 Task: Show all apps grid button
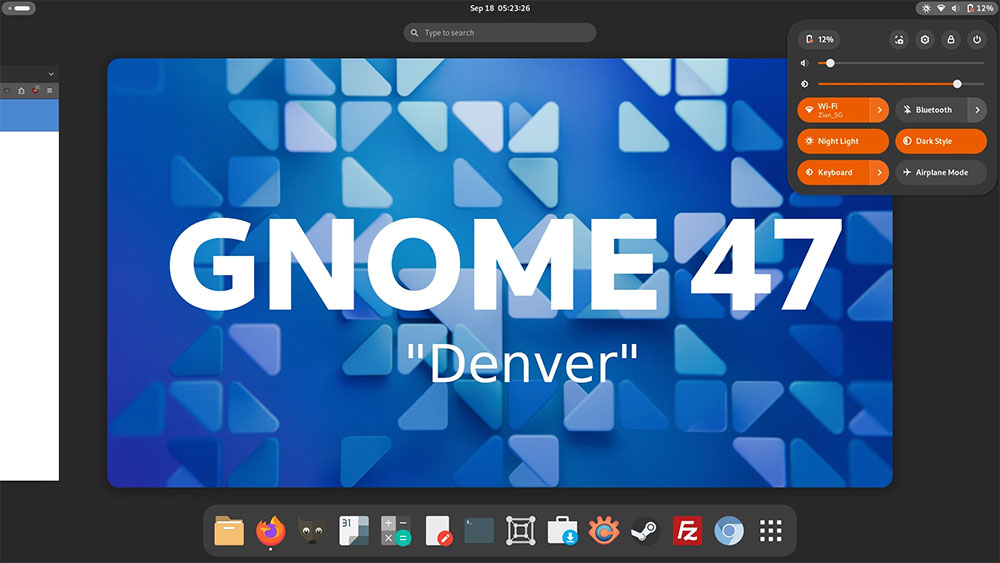tap(770, 530)
